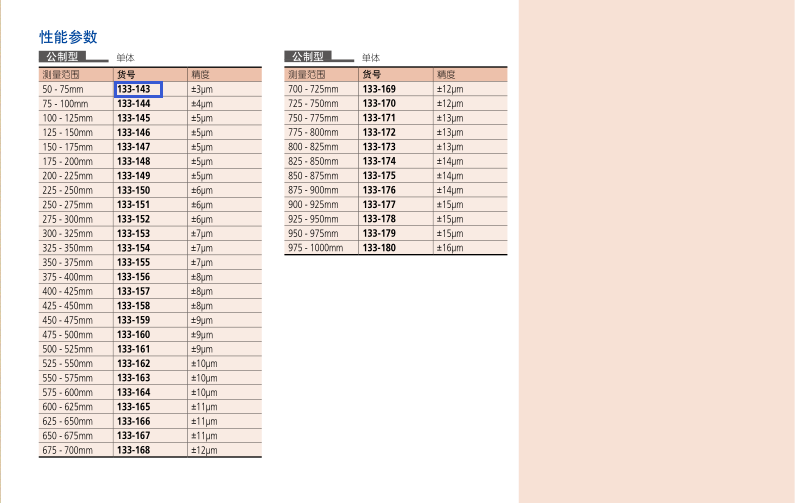Click the 133-158 cell
Image resolution: width=795 pixels, height=503 pixels.
(x=133, y=306)
